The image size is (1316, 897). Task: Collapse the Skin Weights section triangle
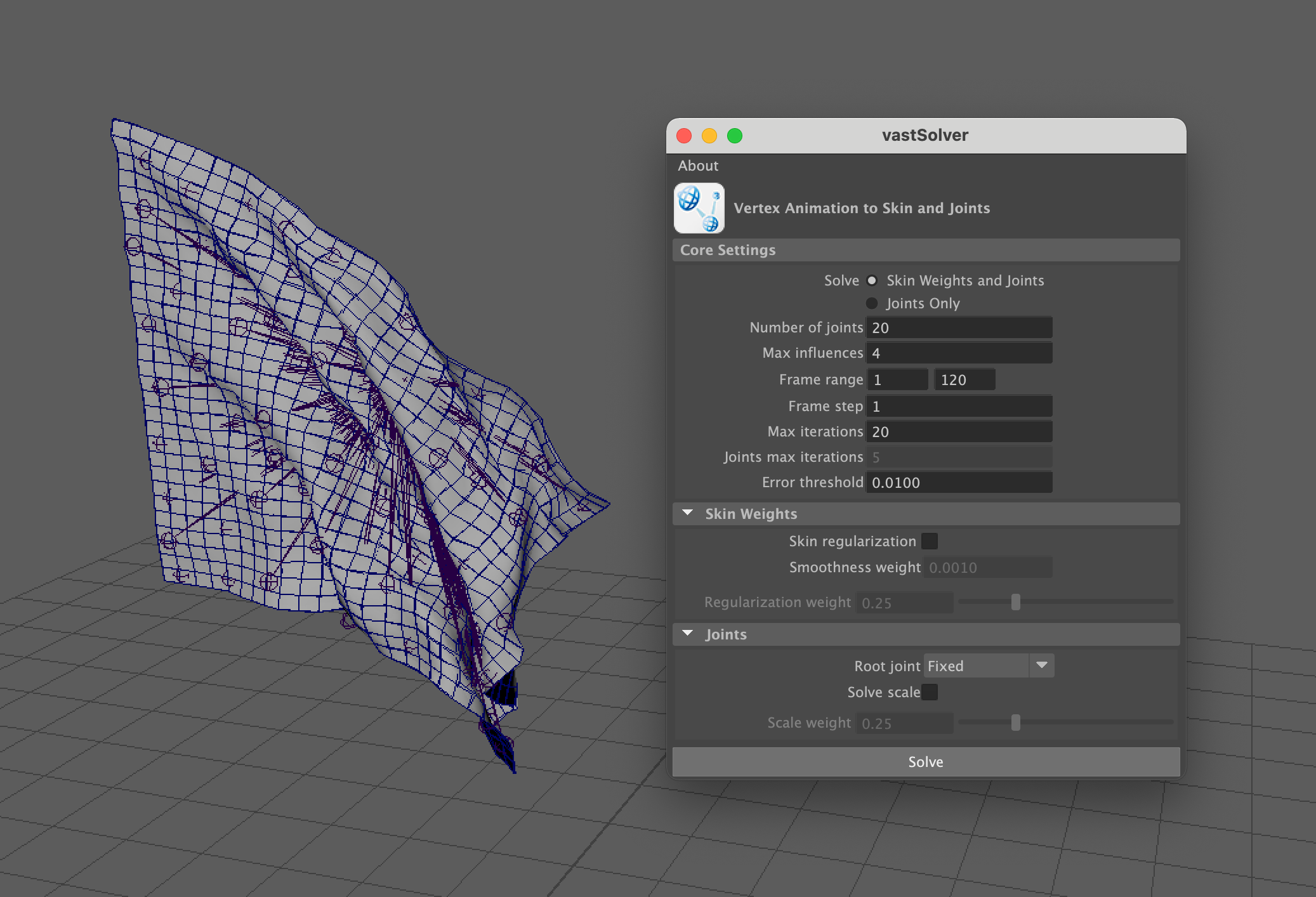pos(688,513)
